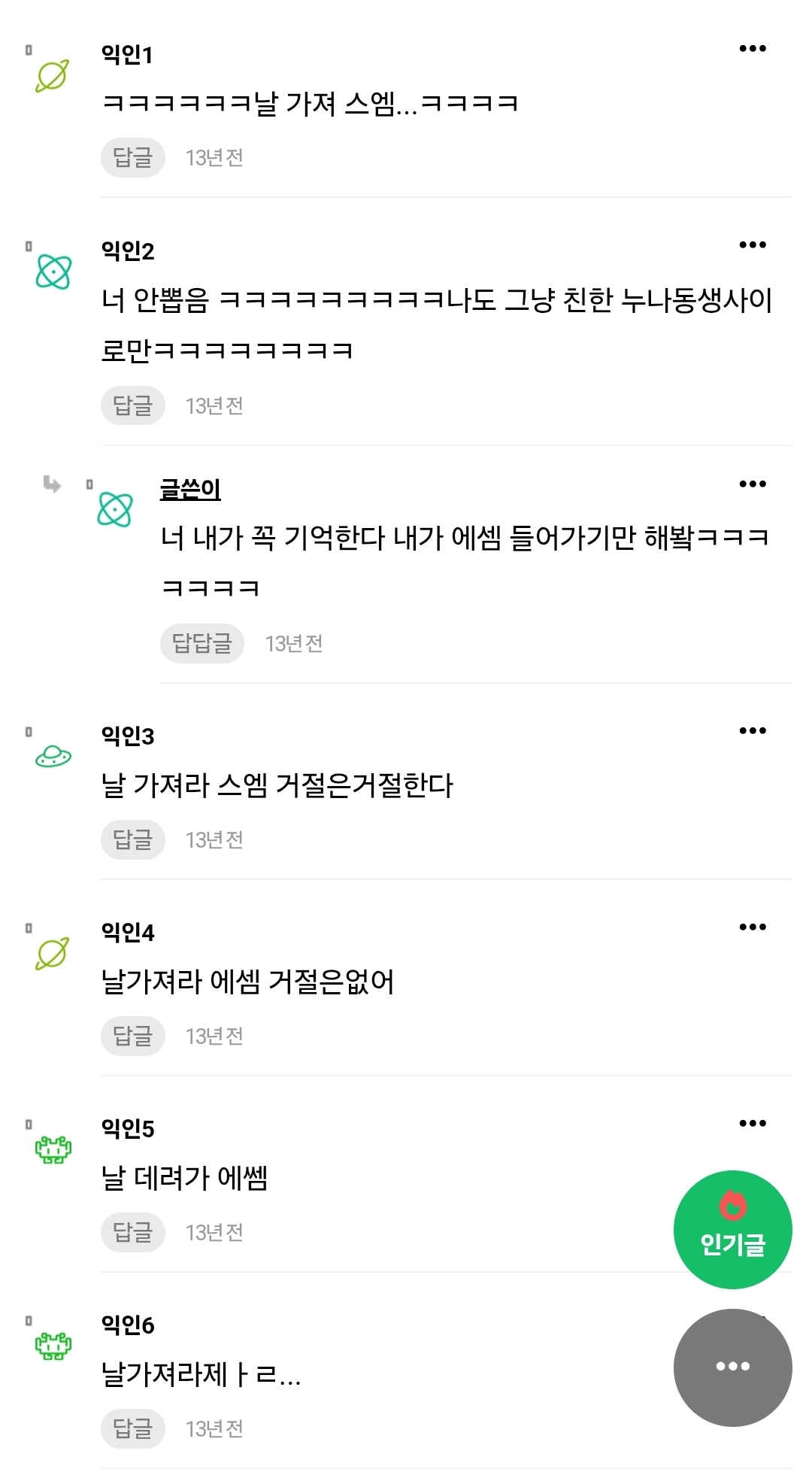Click the space invader avatar of 익인5

pyautogui.click(x=52, y=1149)
